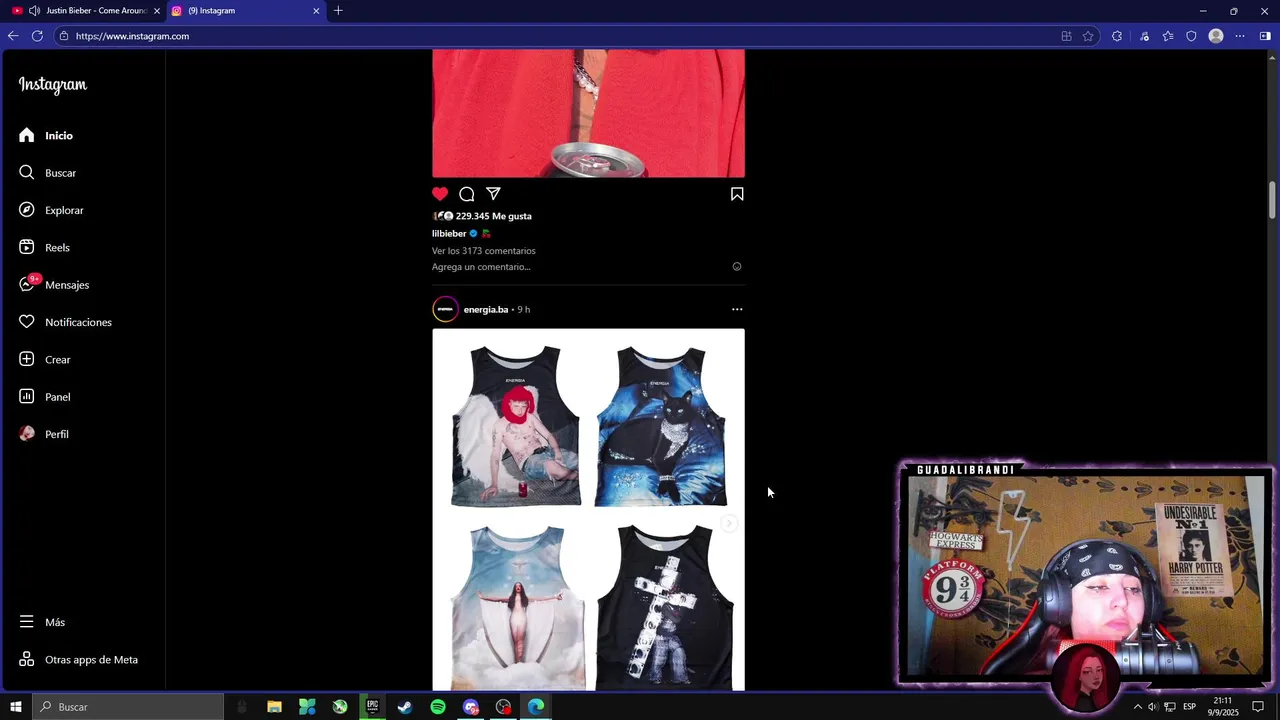Select the Crear plus icon
Image resolution: width=1280 pixels, height=720 pixels.
pos(27,359)
